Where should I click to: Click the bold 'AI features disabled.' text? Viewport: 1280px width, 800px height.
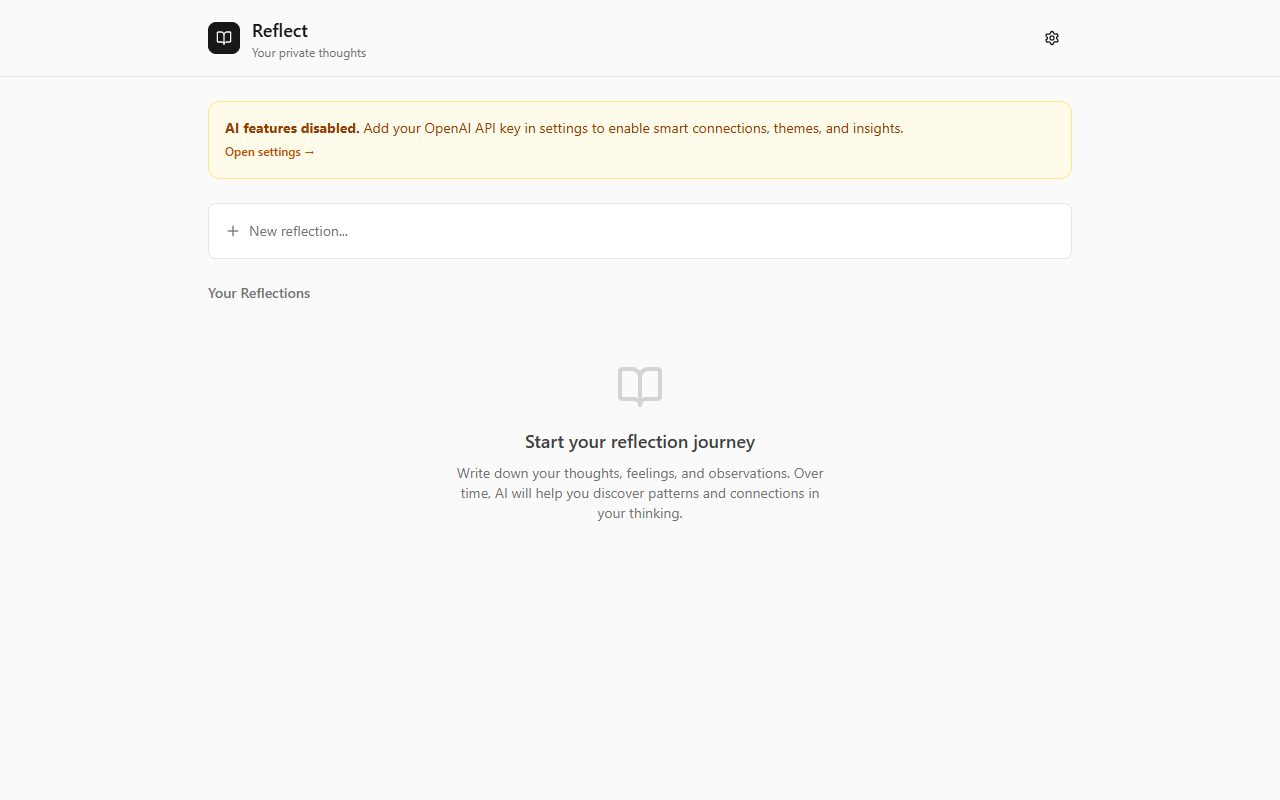point(292,128)
